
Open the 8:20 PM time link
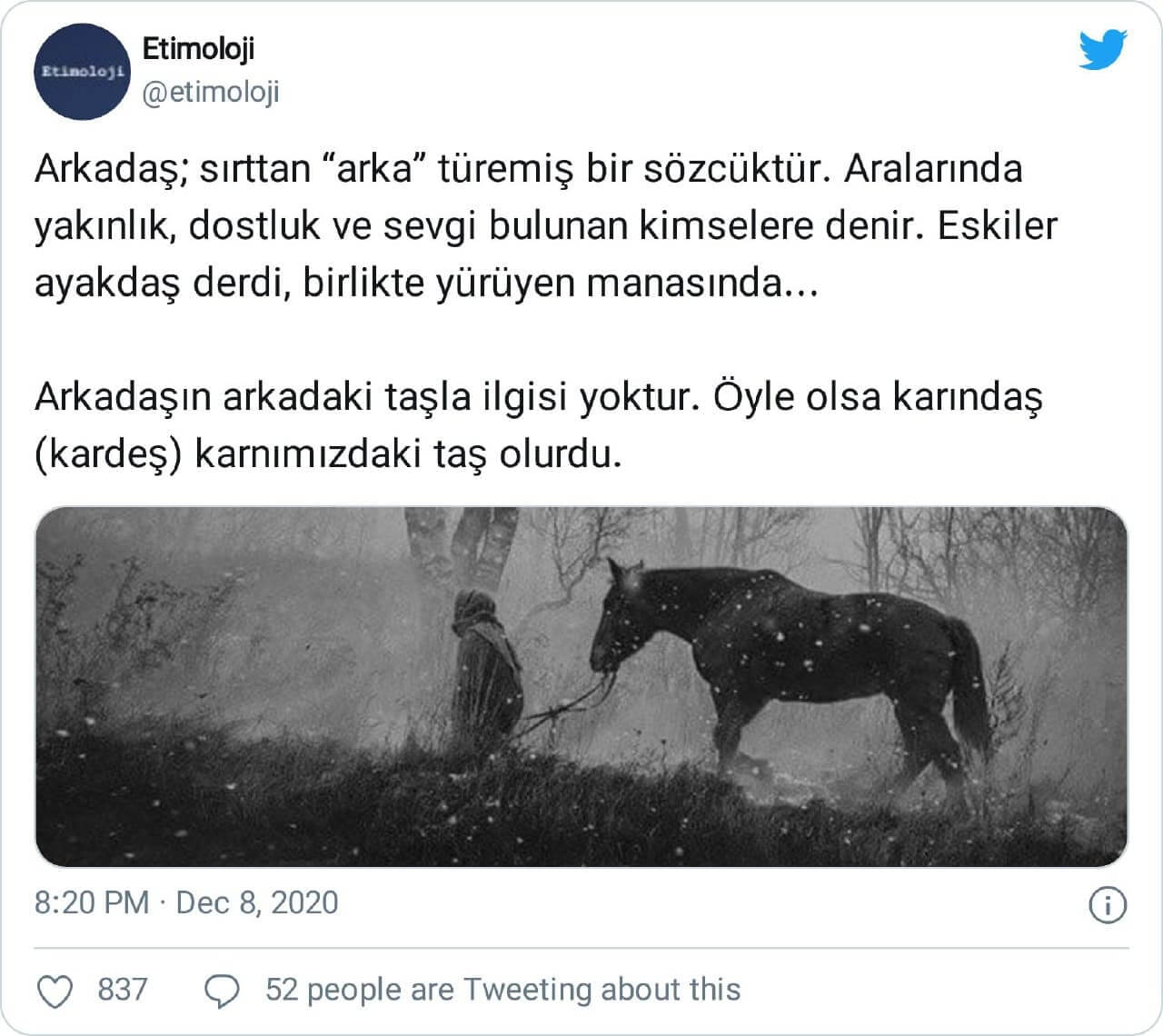(x=92, y=902)
